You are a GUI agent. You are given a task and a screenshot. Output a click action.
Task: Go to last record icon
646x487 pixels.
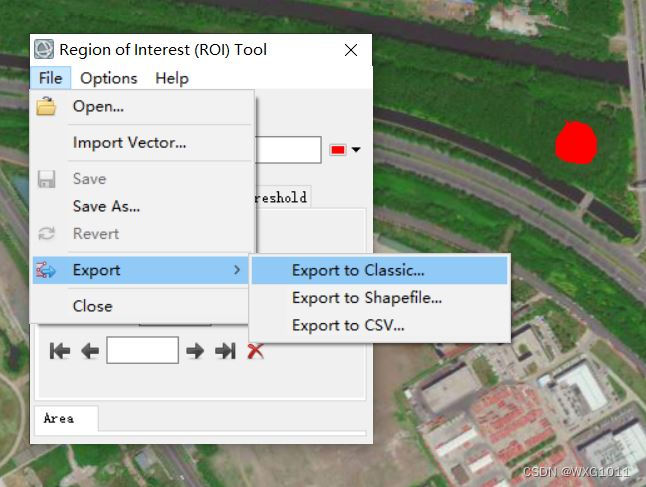coord(225,351)
